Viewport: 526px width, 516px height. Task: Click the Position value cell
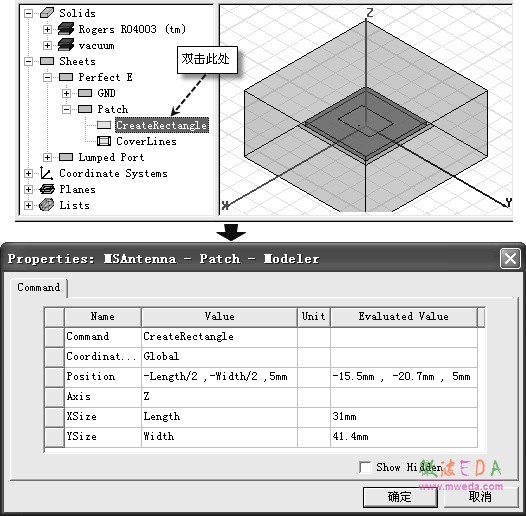pos(219,377)
